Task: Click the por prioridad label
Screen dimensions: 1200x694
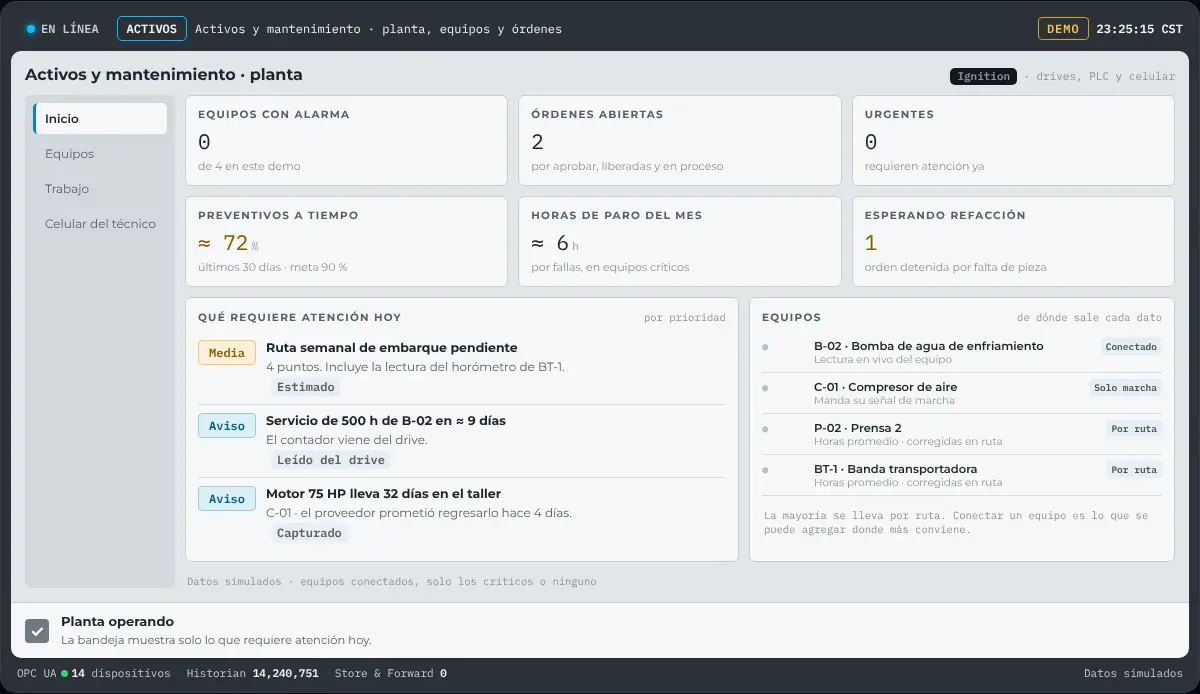Action: 685,318
